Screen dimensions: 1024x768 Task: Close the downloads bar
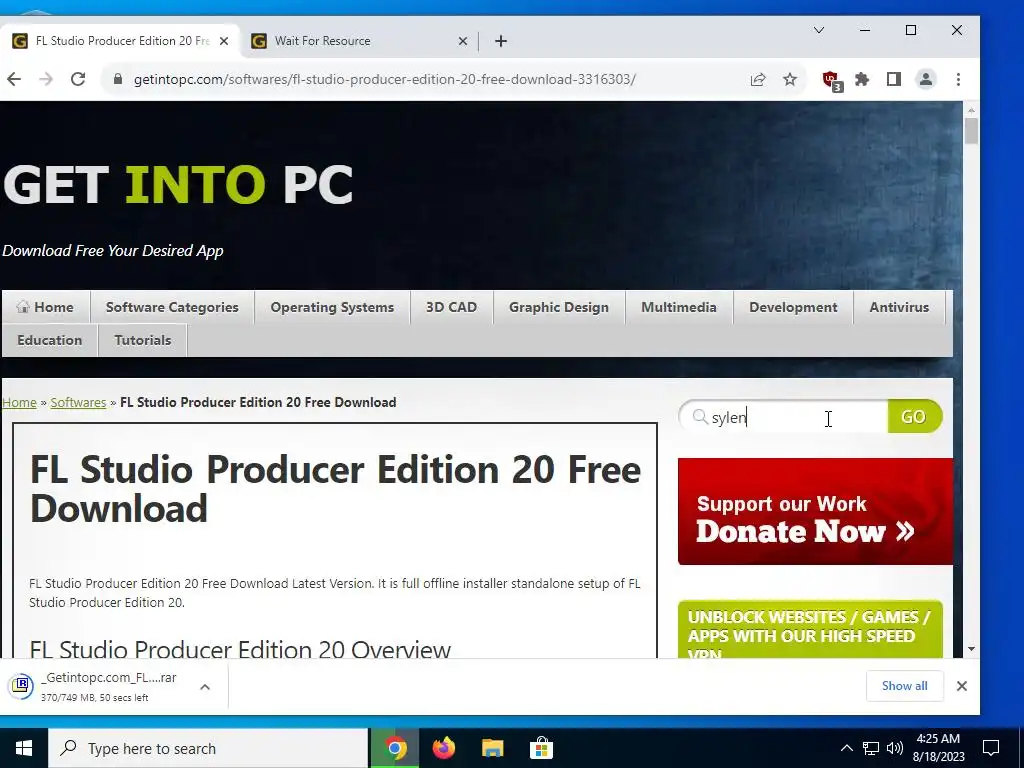[x=961, y=686]
